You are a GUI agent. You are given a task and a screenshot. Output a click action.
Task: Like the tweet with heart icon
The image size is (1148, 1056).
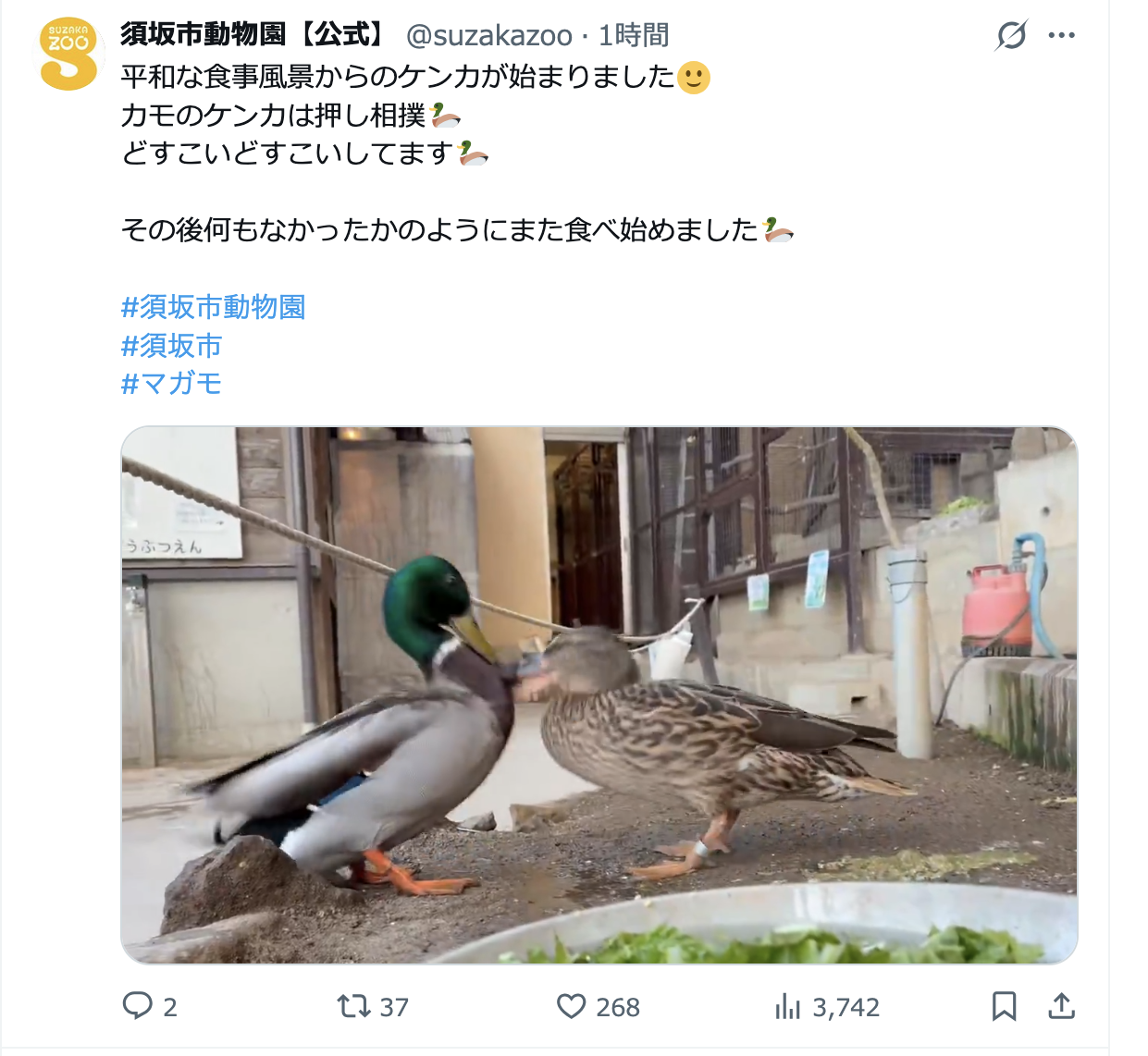click(572, 1006)
